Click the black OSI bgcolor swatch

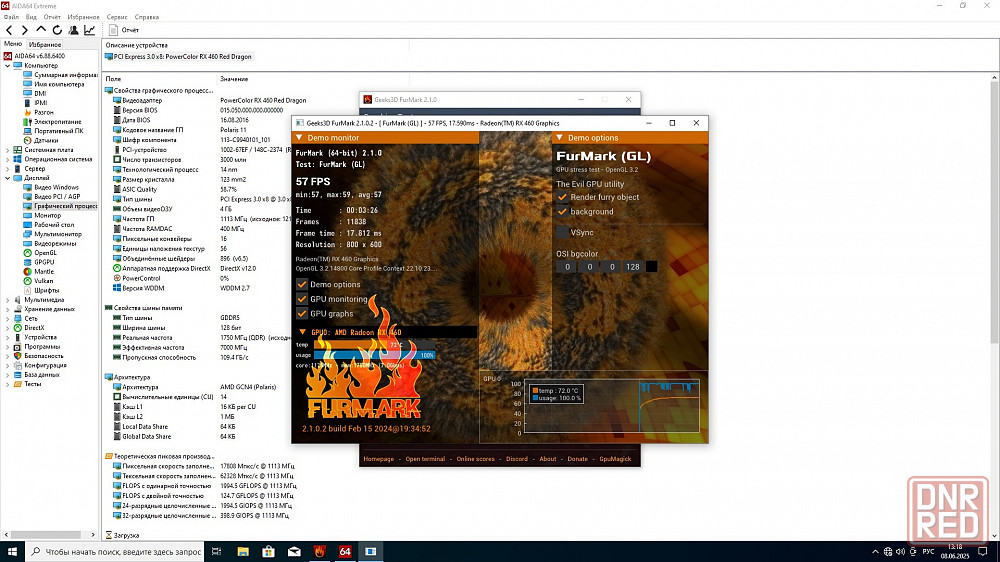pos(651,267)
